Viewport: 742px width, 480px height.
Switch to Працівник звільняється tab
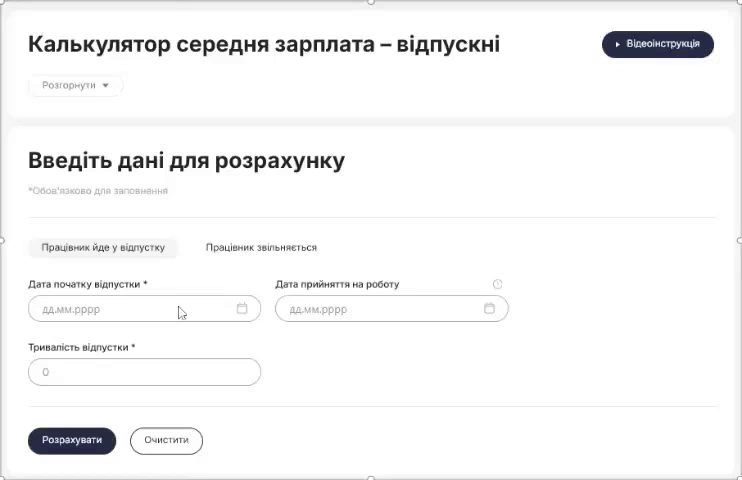click(261, 248)
